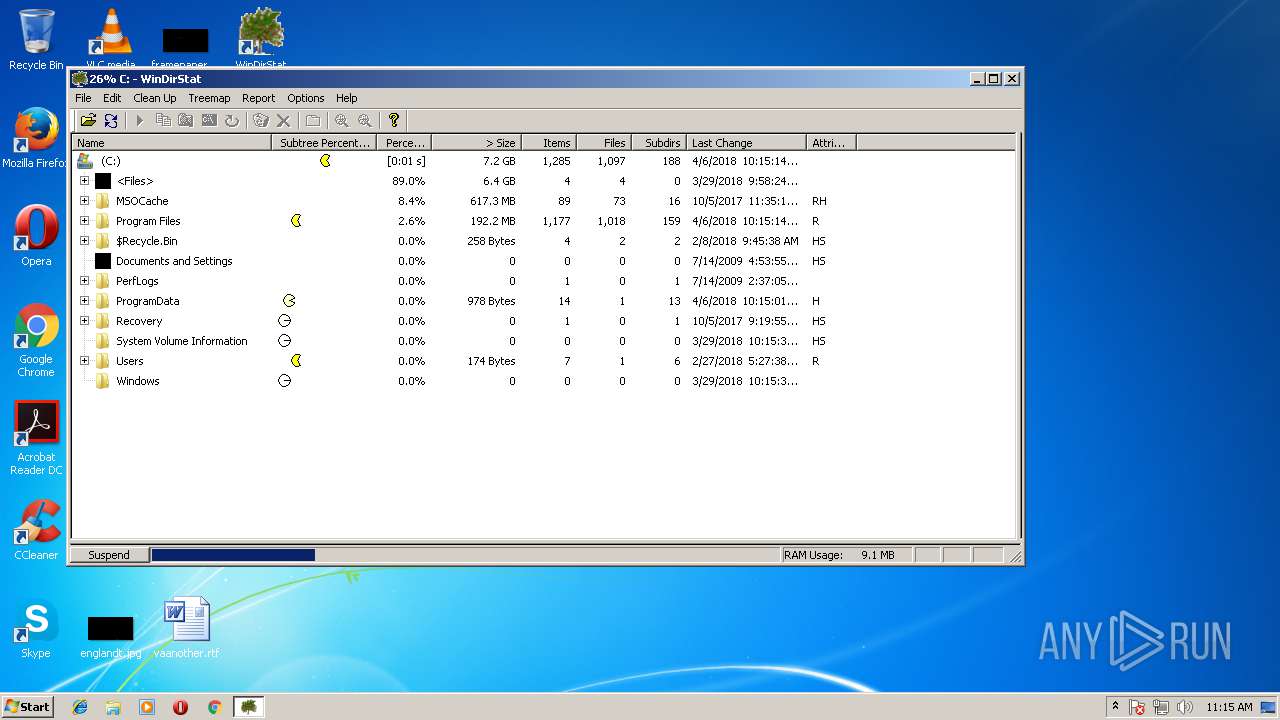This screenshot has width=1280, height=720.
Task: Click the Refresh Selected toolbar icon
Action: [x=232, y=120]
